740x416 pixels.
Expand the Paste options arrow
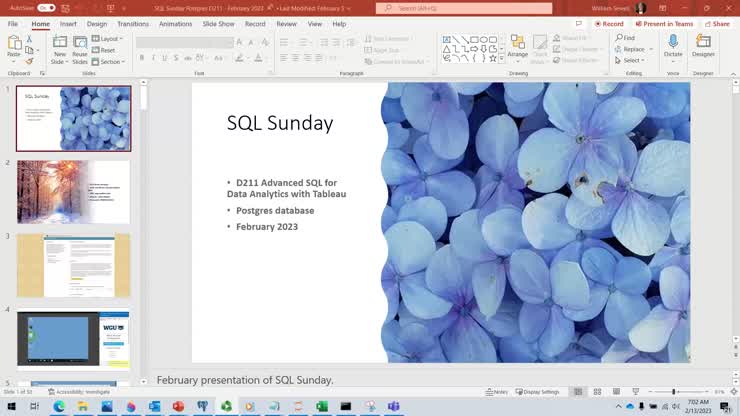14,62
